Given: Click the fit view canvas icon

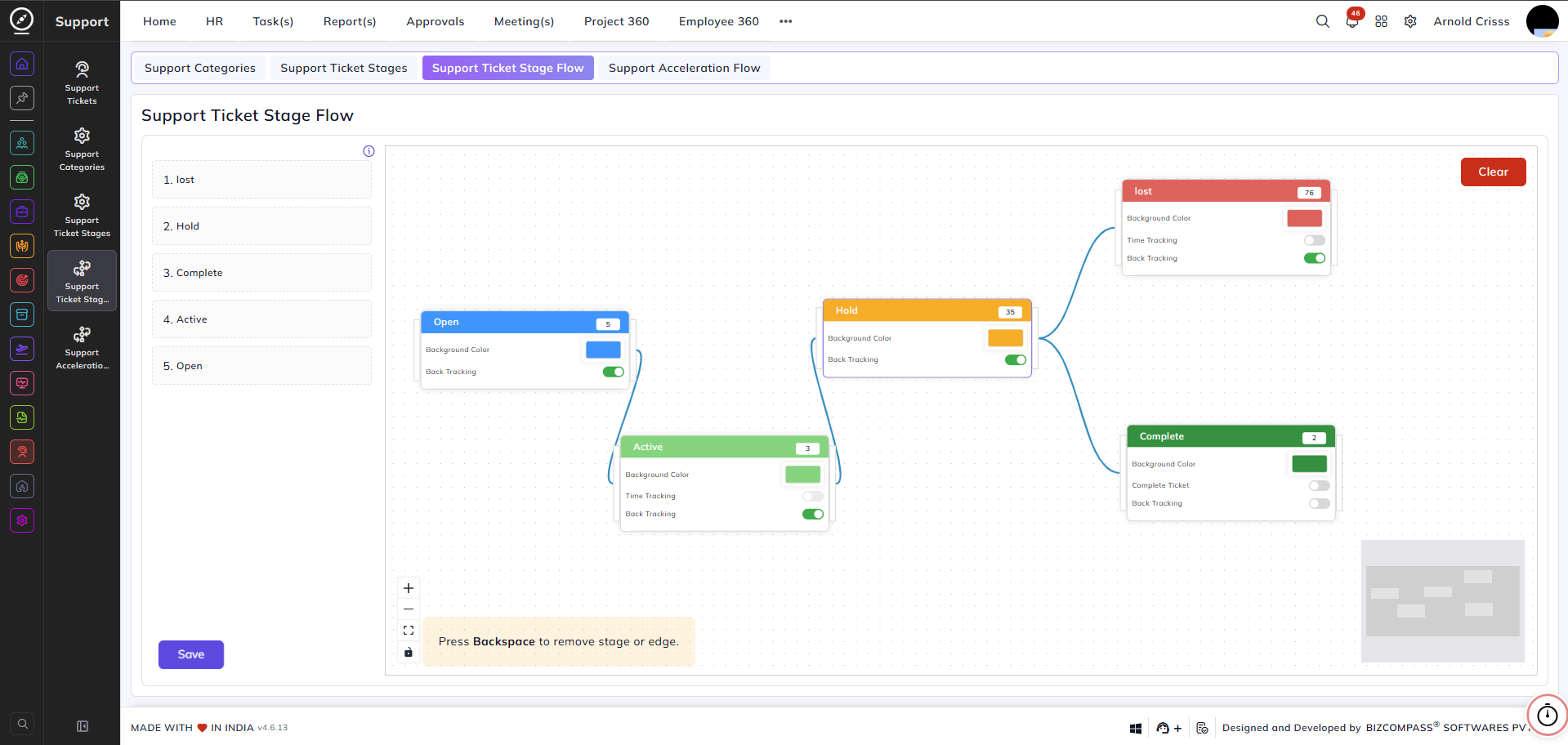Looking at the screenshot, I should 409,631.
